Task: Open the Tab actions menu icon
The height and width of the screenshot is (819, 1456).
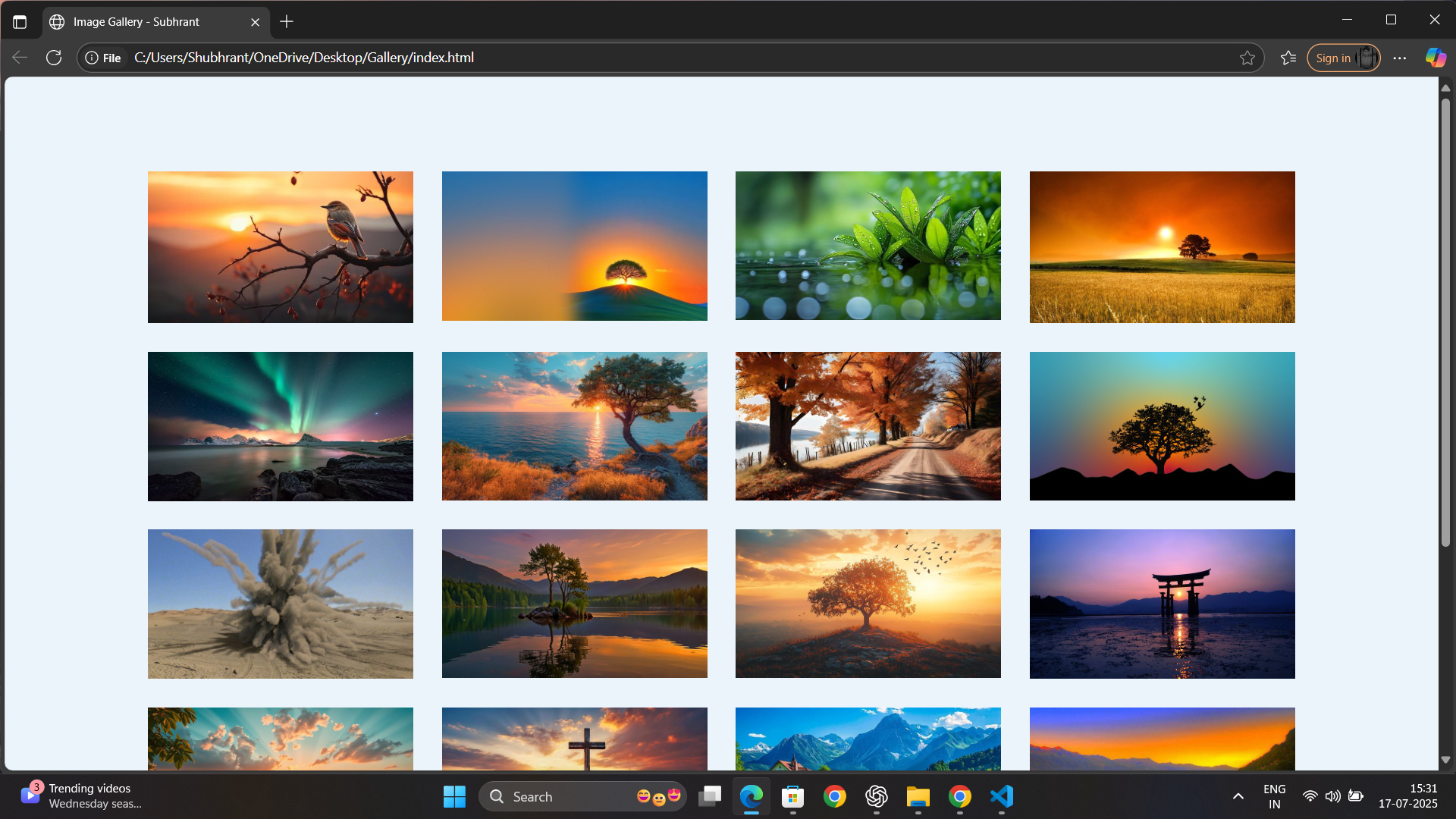Action: coord(20,22)
